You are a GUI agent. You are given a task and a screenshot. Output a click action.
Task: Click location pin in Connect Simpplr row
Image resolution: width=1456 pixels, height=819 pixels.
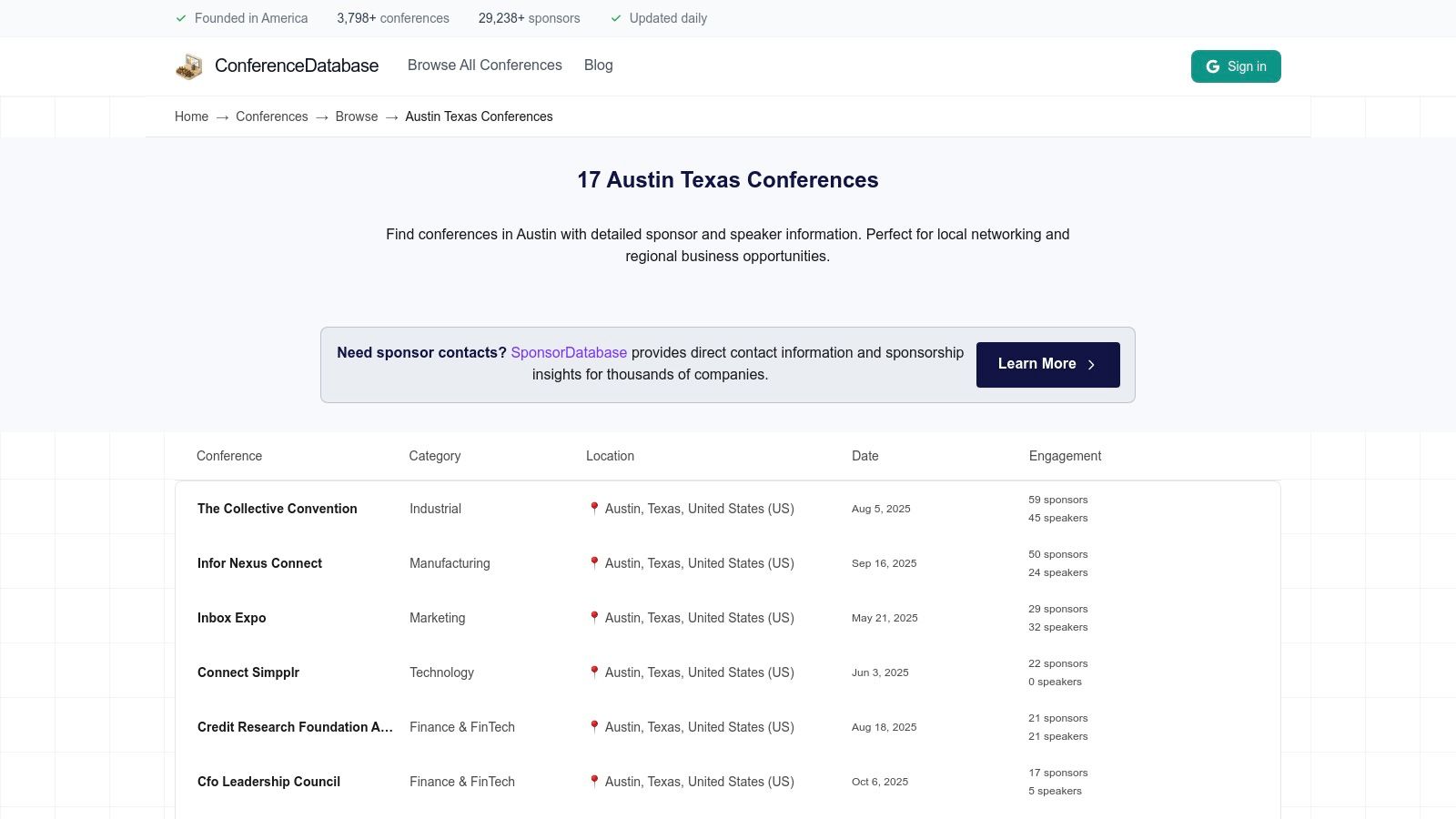coord(594,672)
